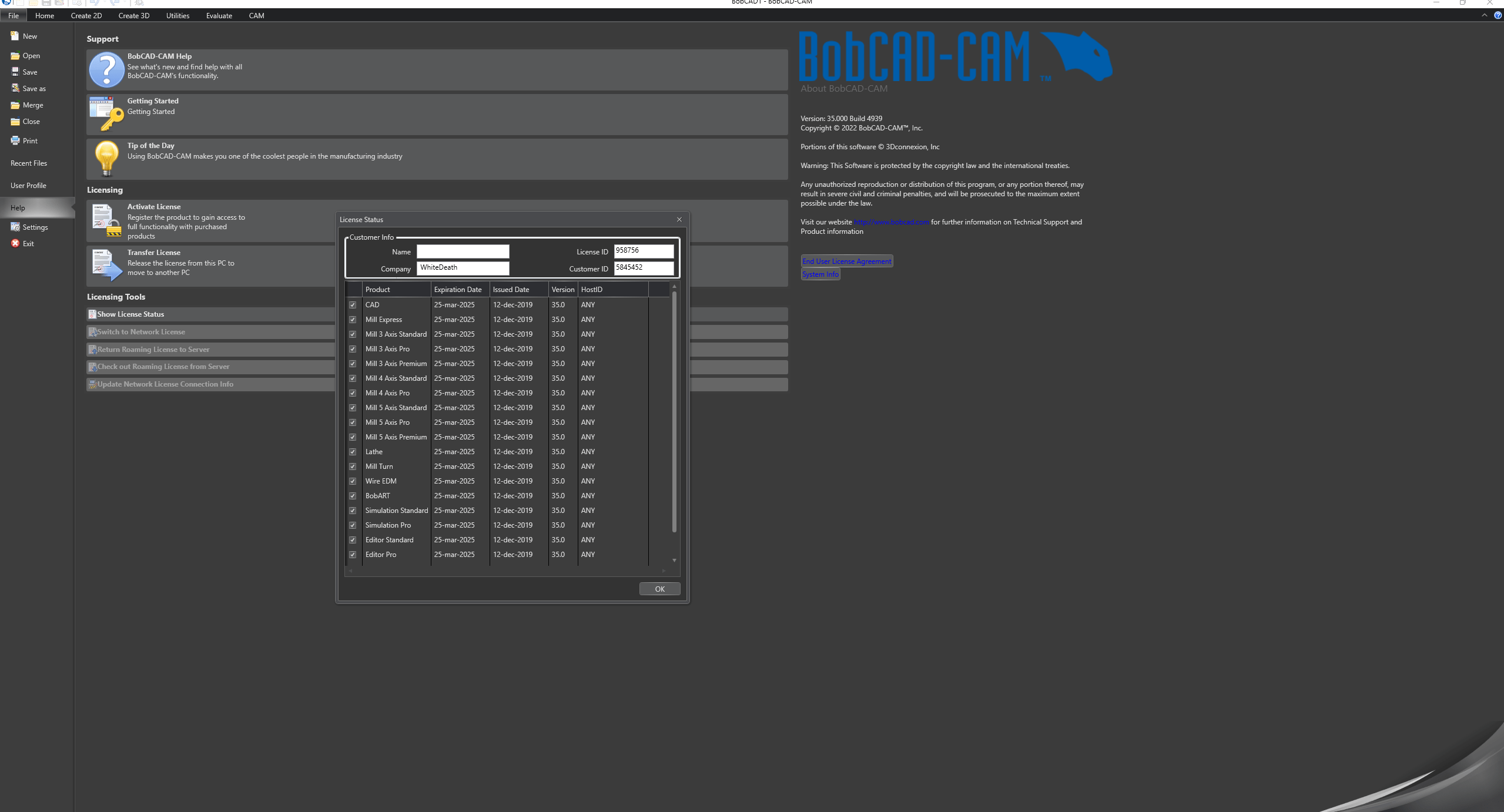Click scroll down arrow in license list
The width and height of the screenshot is (1504, 812).
(x=674, y=561)
